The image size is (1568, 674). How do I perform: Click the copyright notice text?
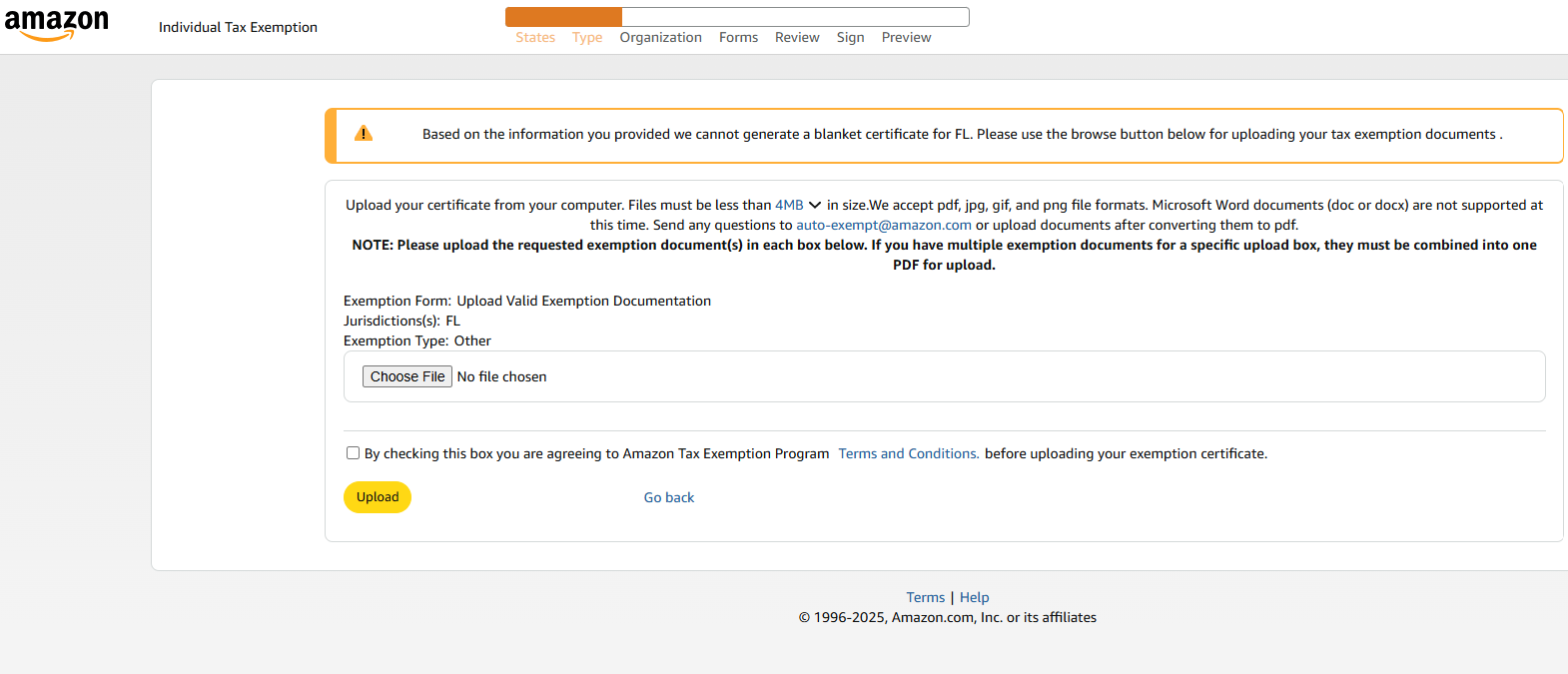pos(948,617)
